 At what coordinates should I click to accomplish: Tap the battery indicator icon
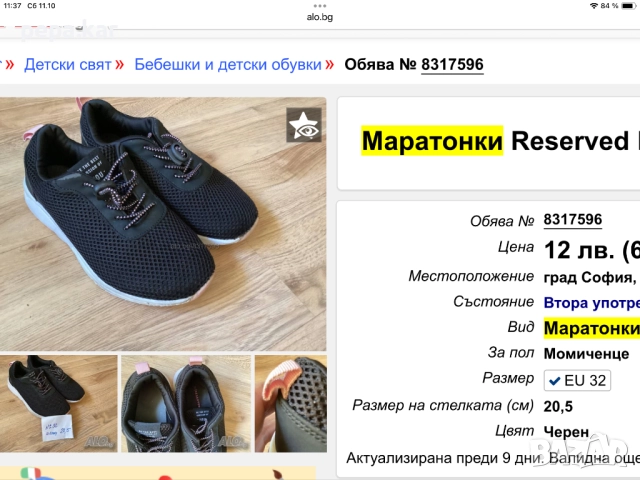click(x=629, y=6)
